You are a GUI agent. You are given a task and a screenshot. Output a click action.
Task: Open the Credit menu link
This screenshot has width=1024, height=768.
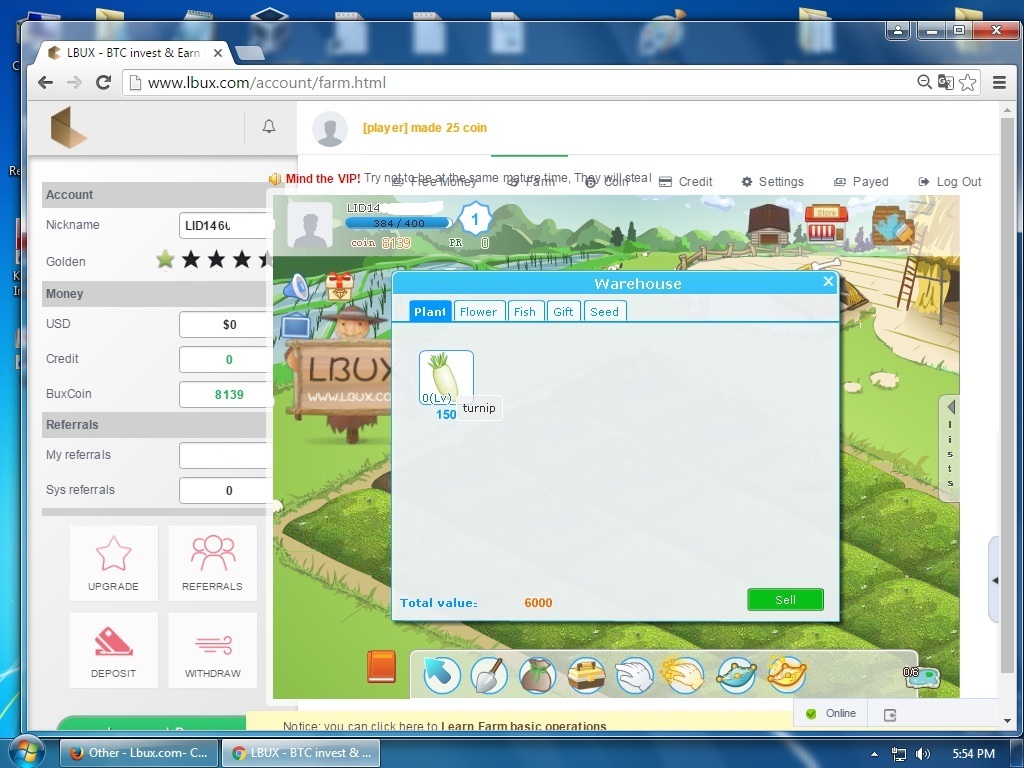click(686, 182)
